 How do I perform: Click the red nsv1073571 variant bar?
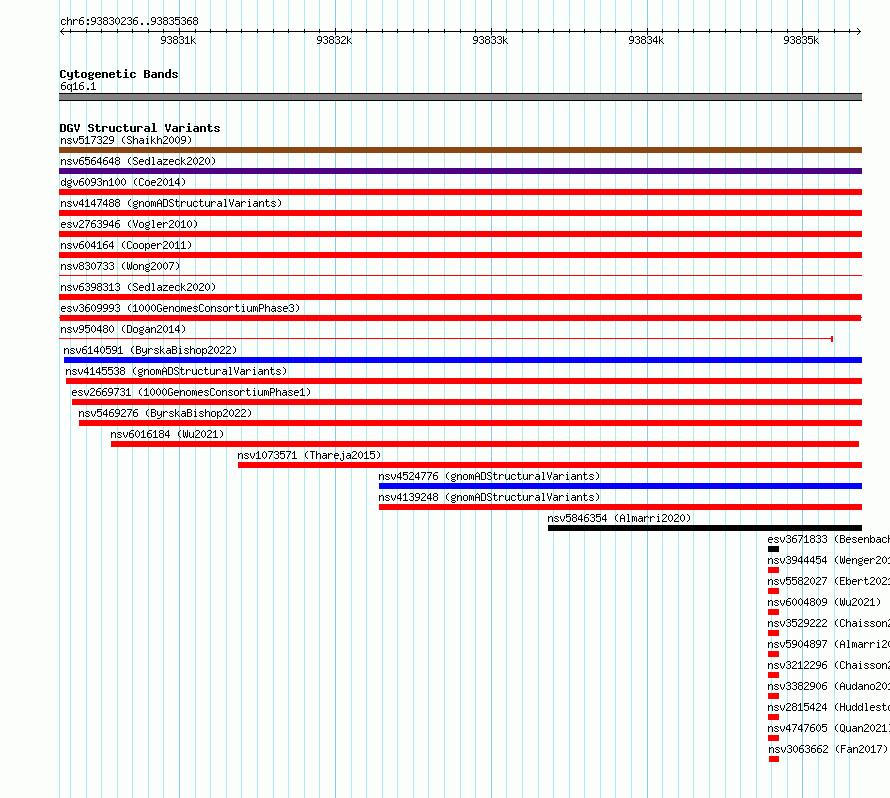pyautogui.click(x=550, y=465)
